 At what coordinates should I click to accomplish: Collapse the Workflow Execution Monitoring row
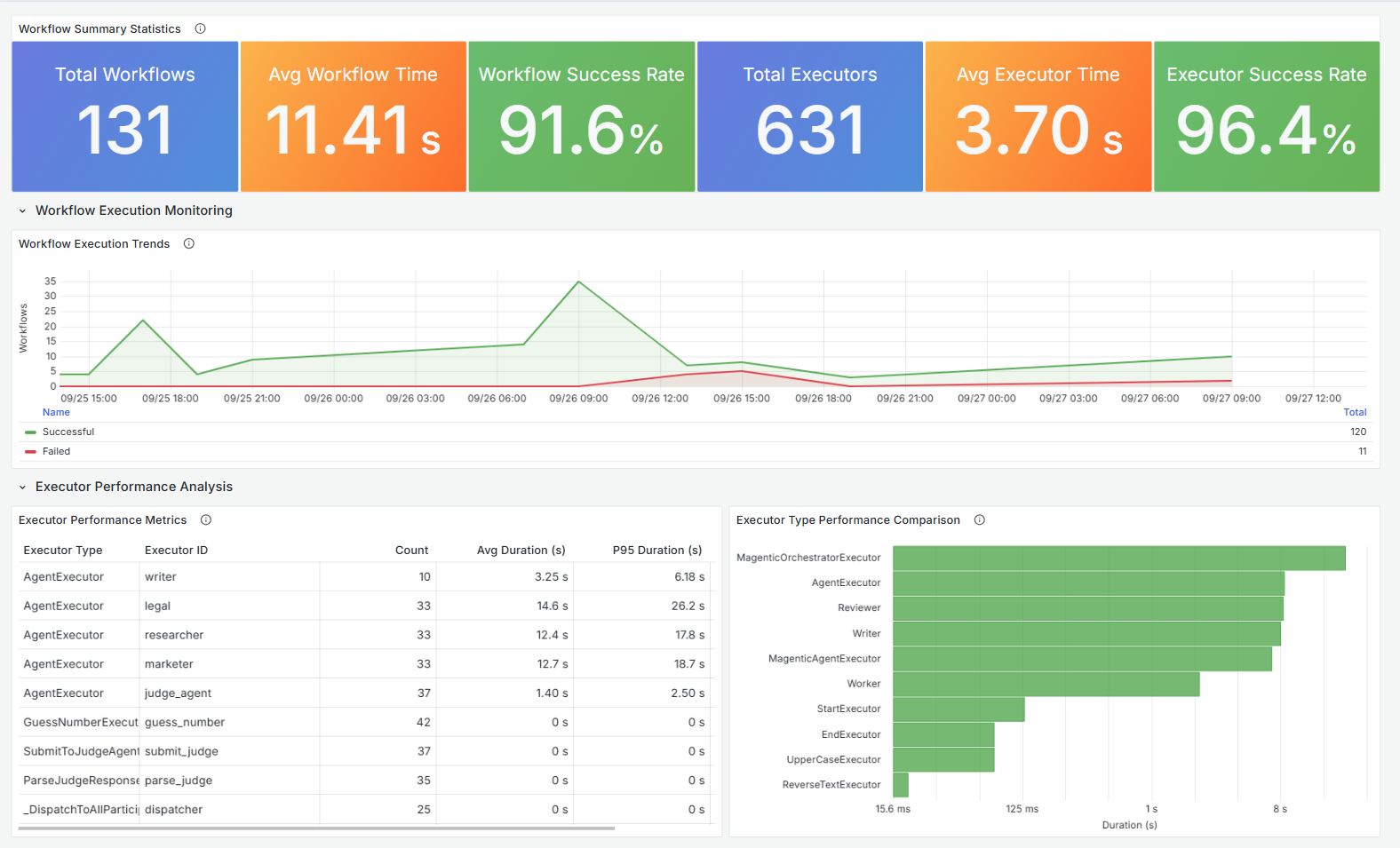pyautogui.click(x=23, y=211)
